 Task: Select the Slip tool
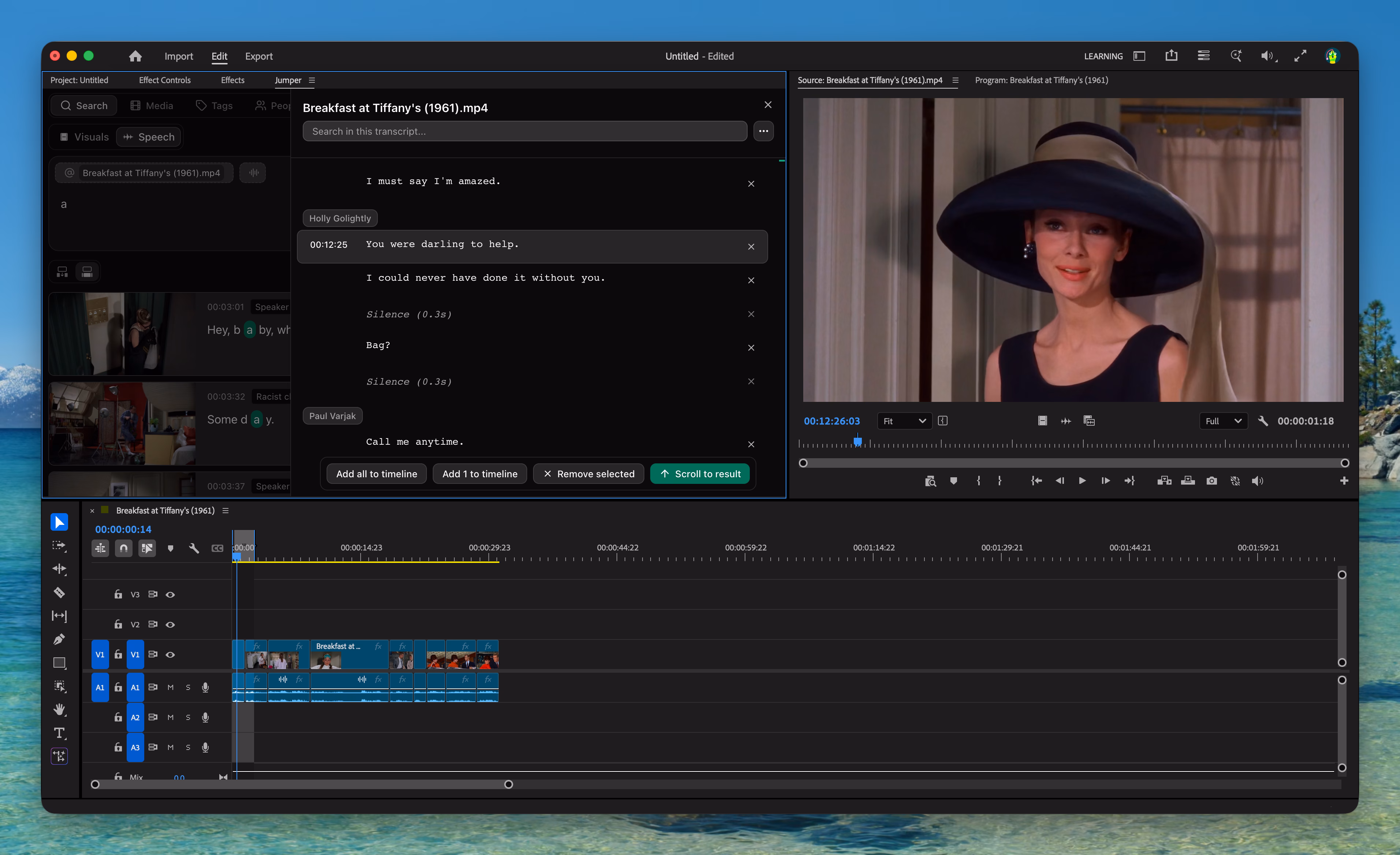tap(59, 616)
